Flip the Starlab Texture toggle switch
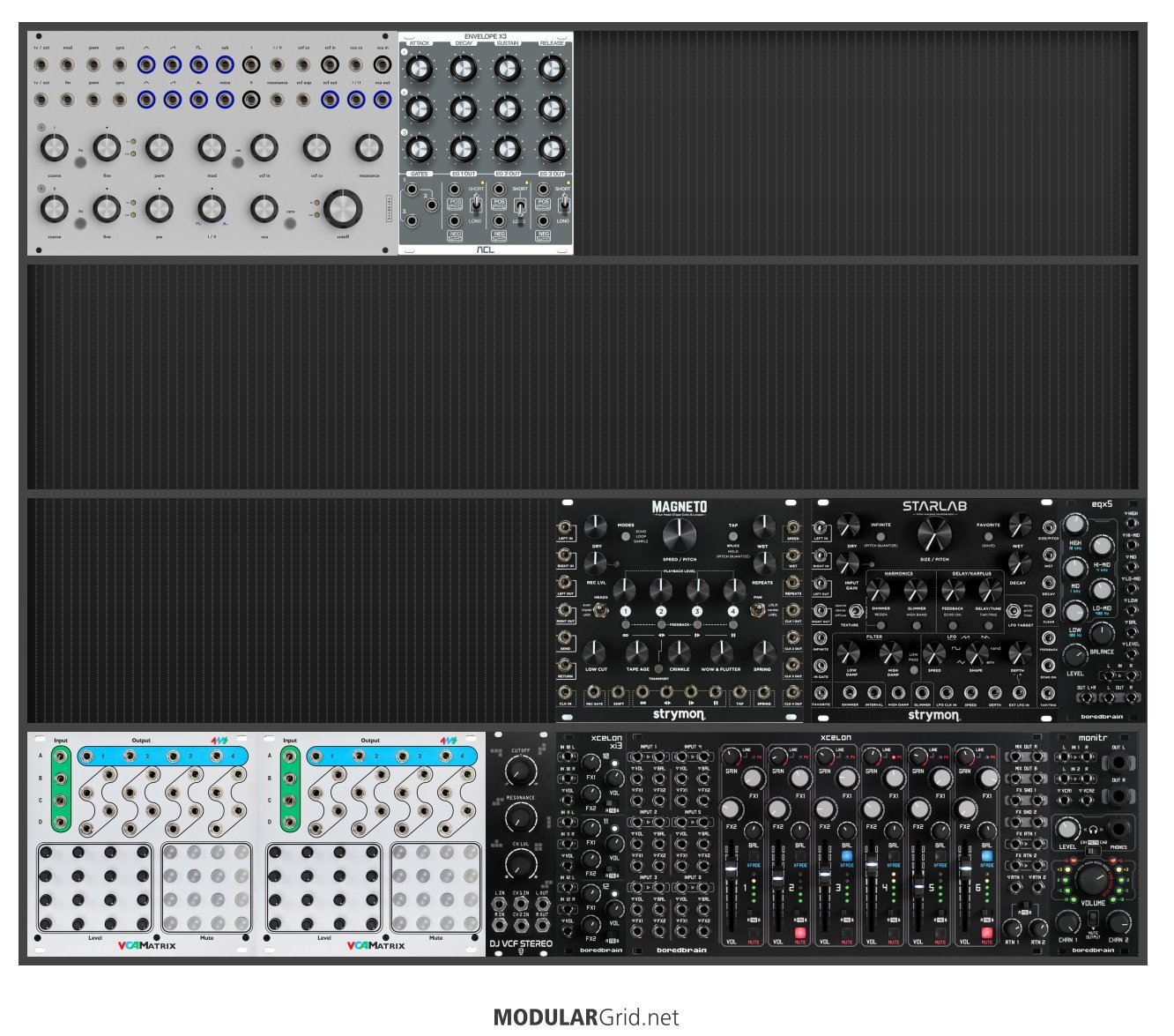The width and height of the screenshot is (1174, 1036). pos(854,610)
